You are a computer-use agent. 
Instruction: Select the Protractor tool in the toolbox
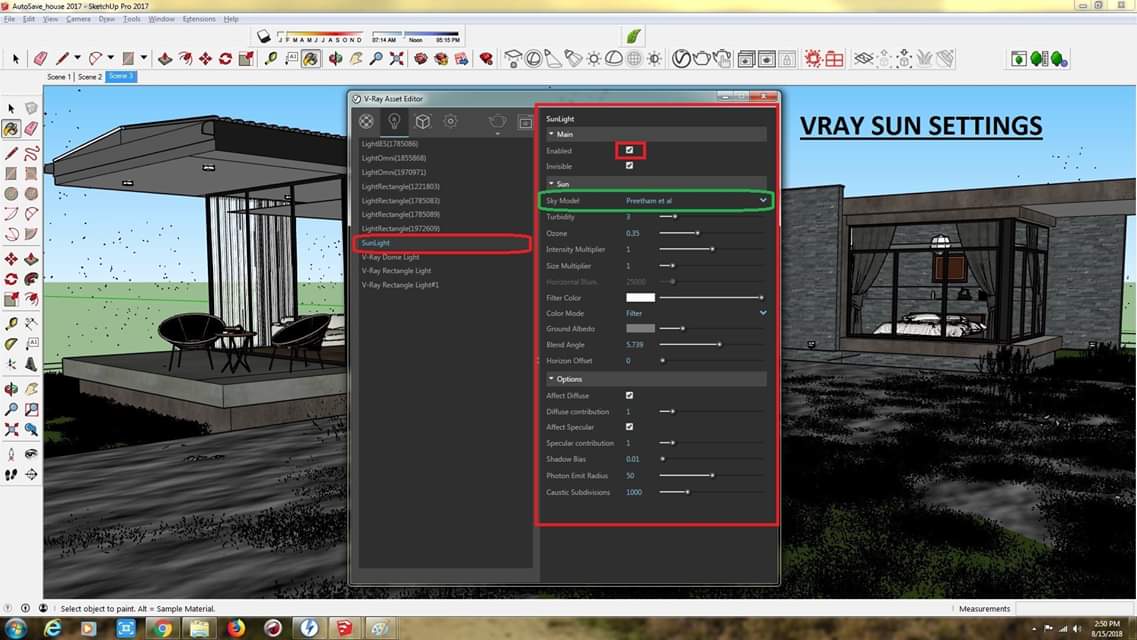pos(11,343)
